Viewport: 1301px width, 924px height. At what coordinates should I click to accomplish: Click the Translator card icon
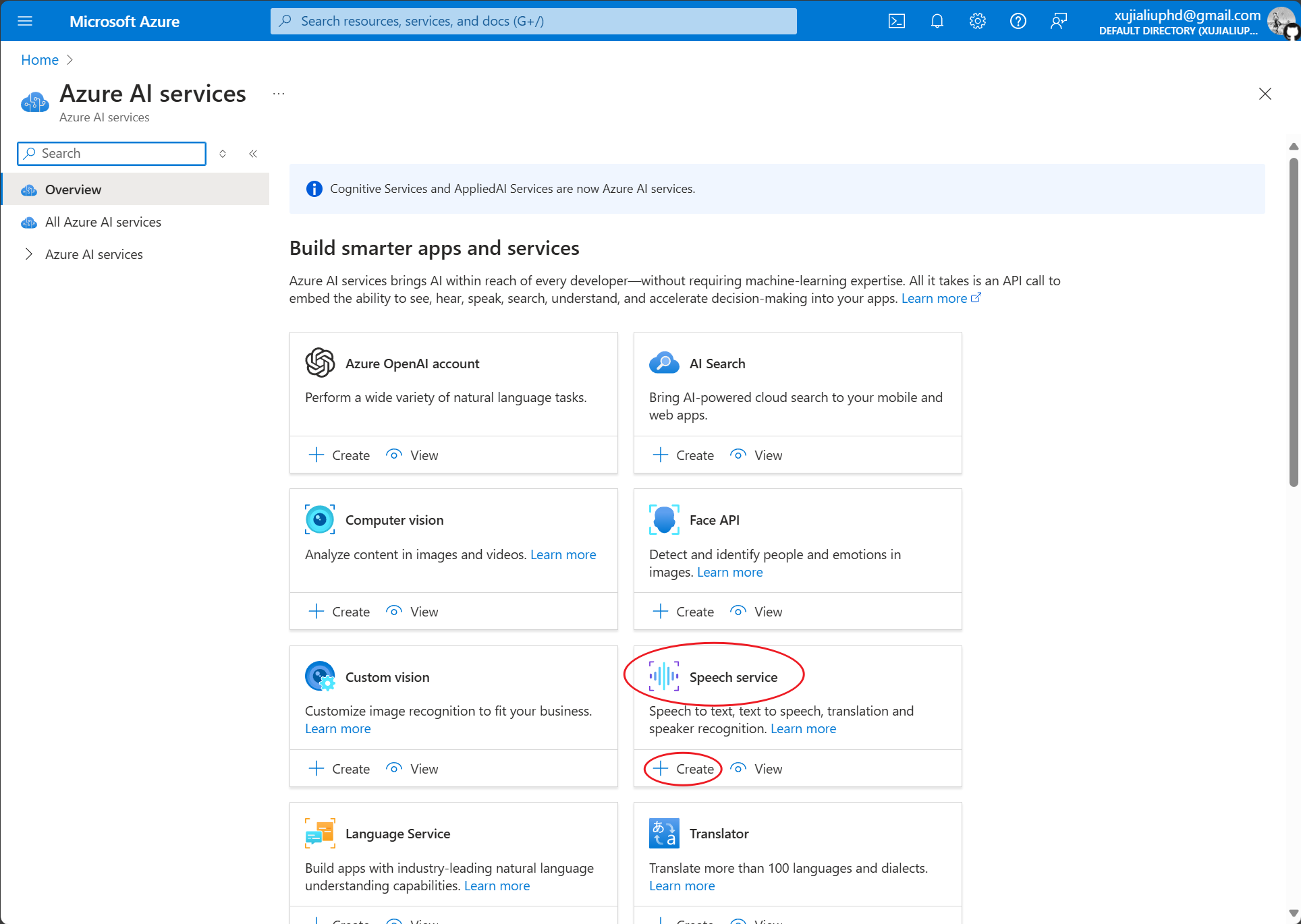[x=664, y=833]
